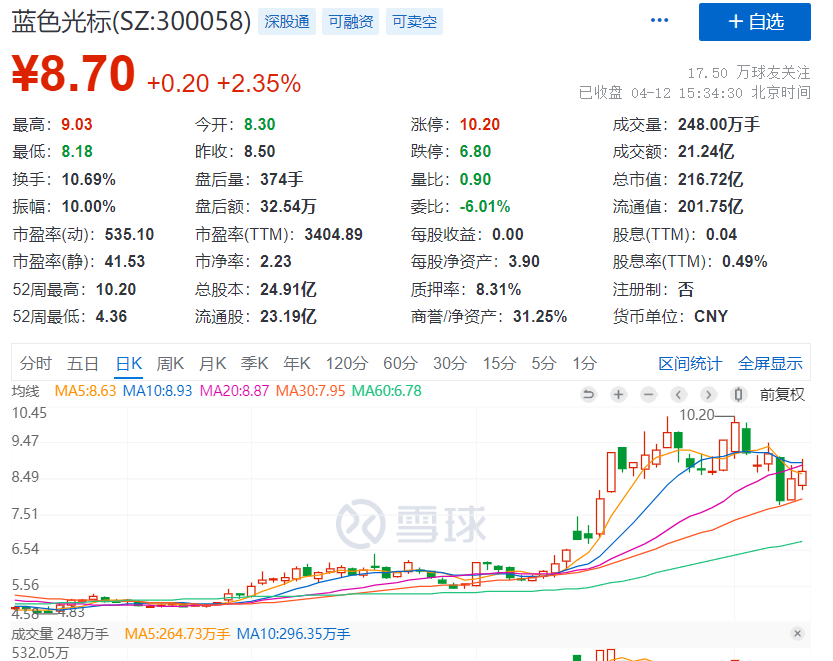Click the 股息率(TTM) value 0.49%

744,262
